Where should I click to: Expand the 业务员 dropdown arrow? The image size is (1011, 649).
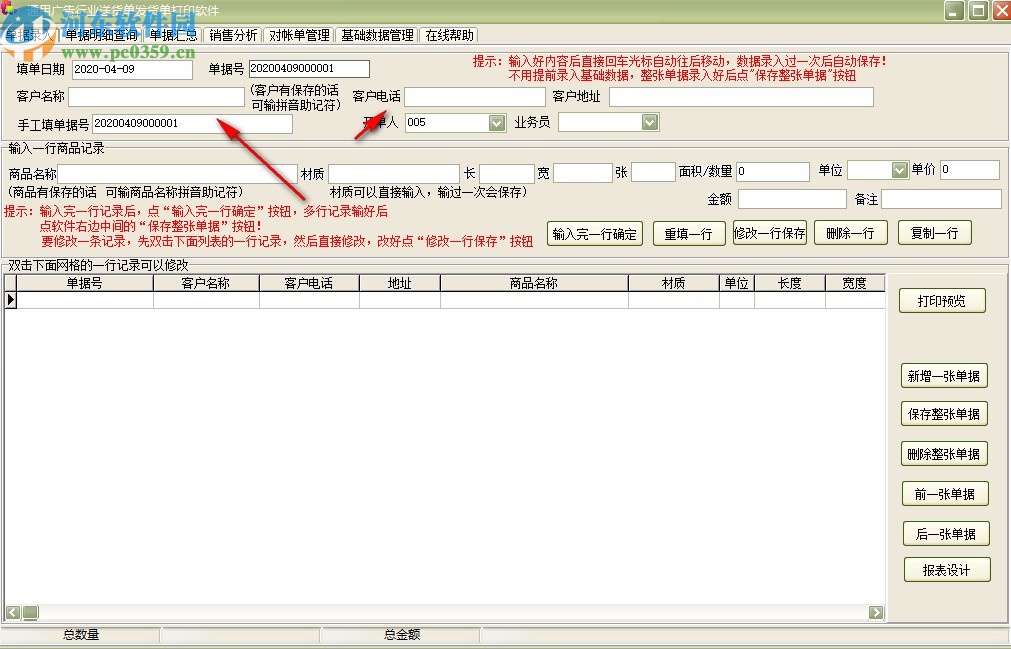click(x=650, y=122)
